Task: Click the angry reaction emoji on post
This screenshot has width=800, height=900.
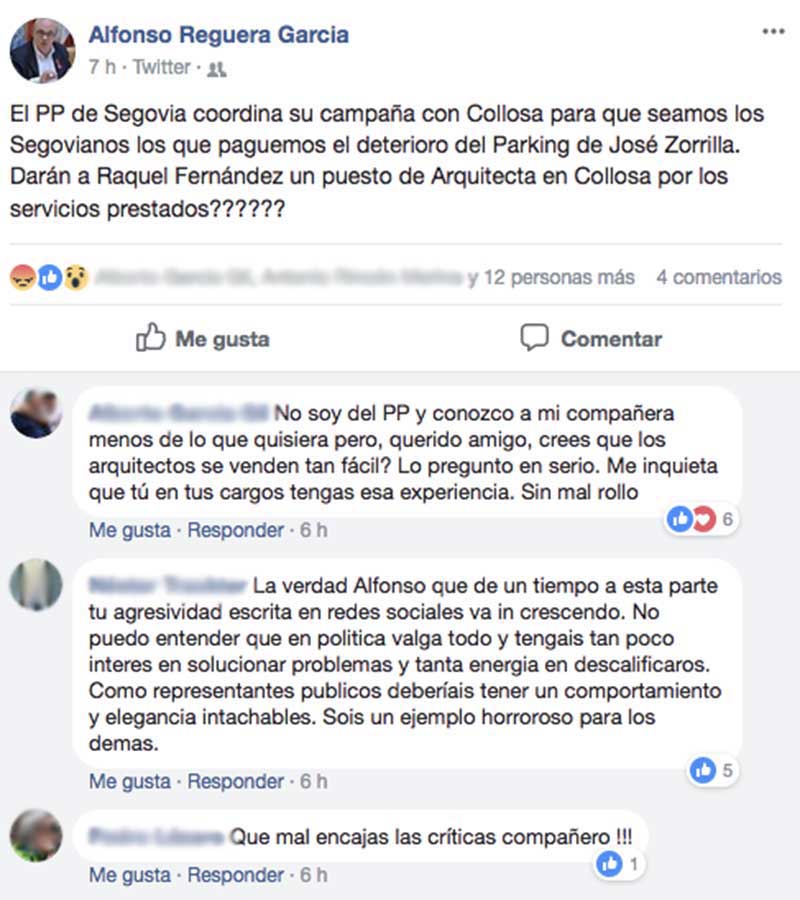Action: [23, 278]
